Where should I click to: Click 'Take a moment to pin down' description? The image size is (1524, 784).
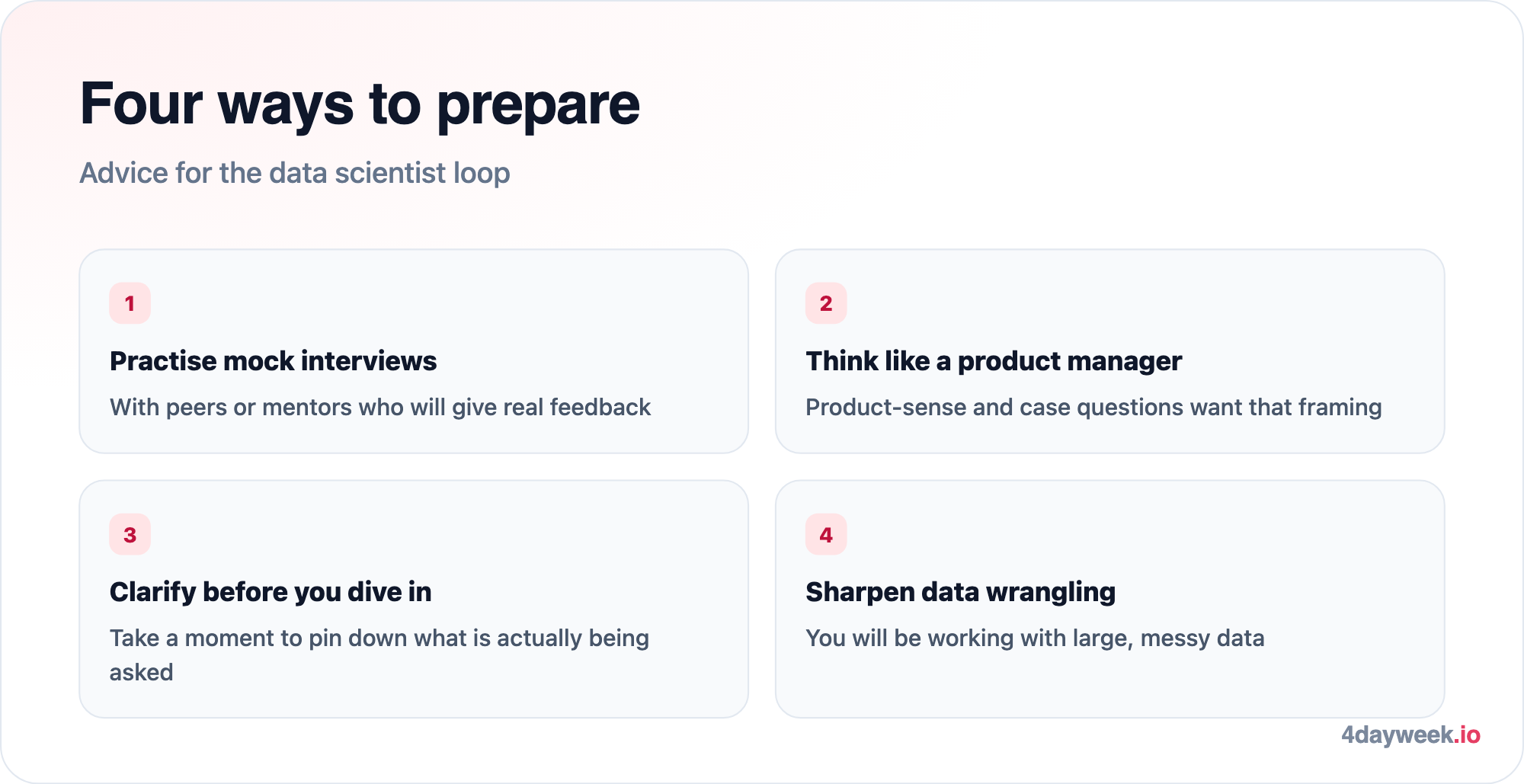pyautogui.click(x=379, y=654)
